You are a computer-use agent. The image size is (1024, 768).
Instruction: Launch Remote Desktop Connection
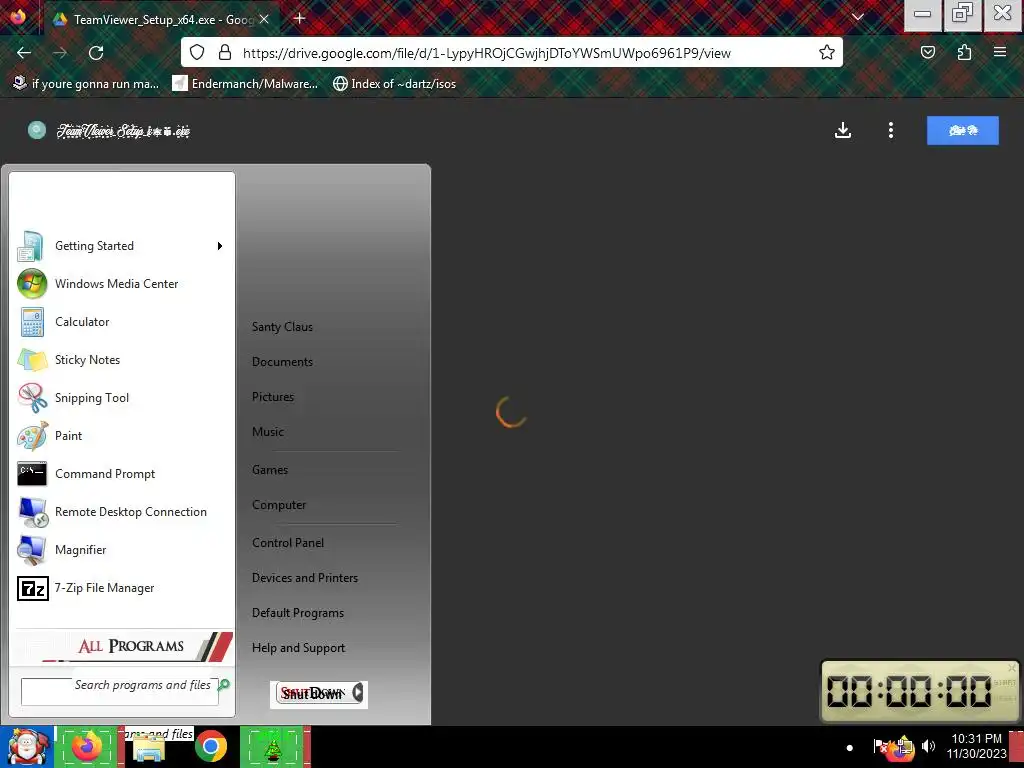[x=121, y=512]
